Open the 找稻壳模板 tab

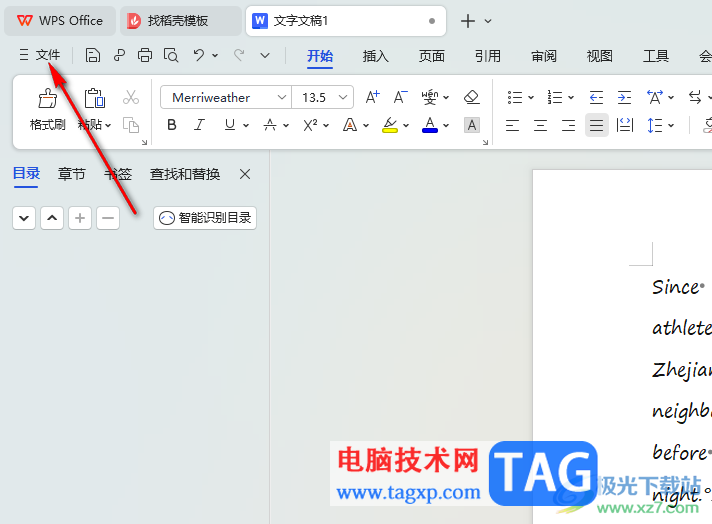click(180, 20)
